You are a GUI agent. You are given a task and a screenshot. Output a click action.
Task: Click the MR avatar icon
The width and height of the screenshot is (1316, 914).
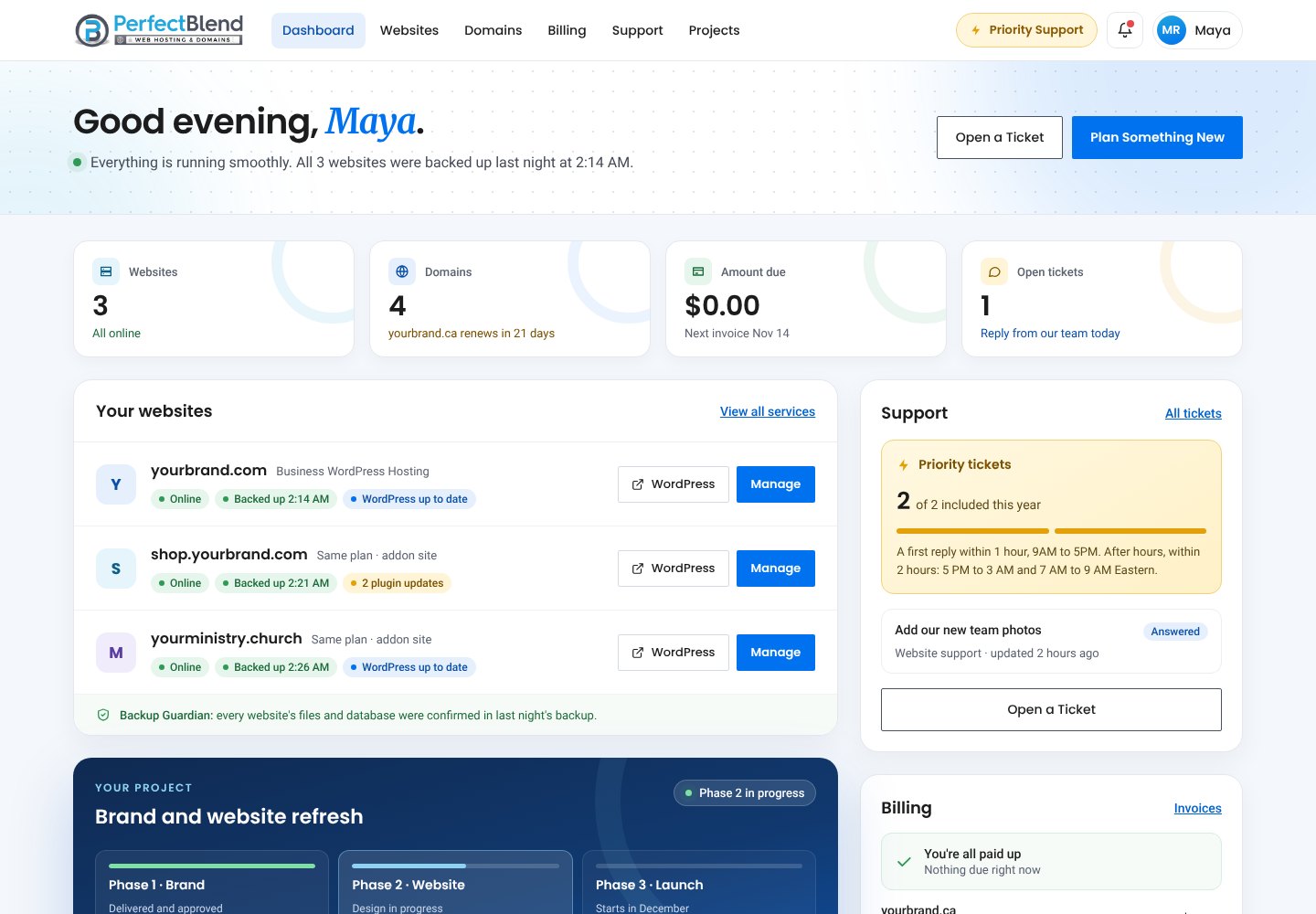click(x=1171, y=30)
